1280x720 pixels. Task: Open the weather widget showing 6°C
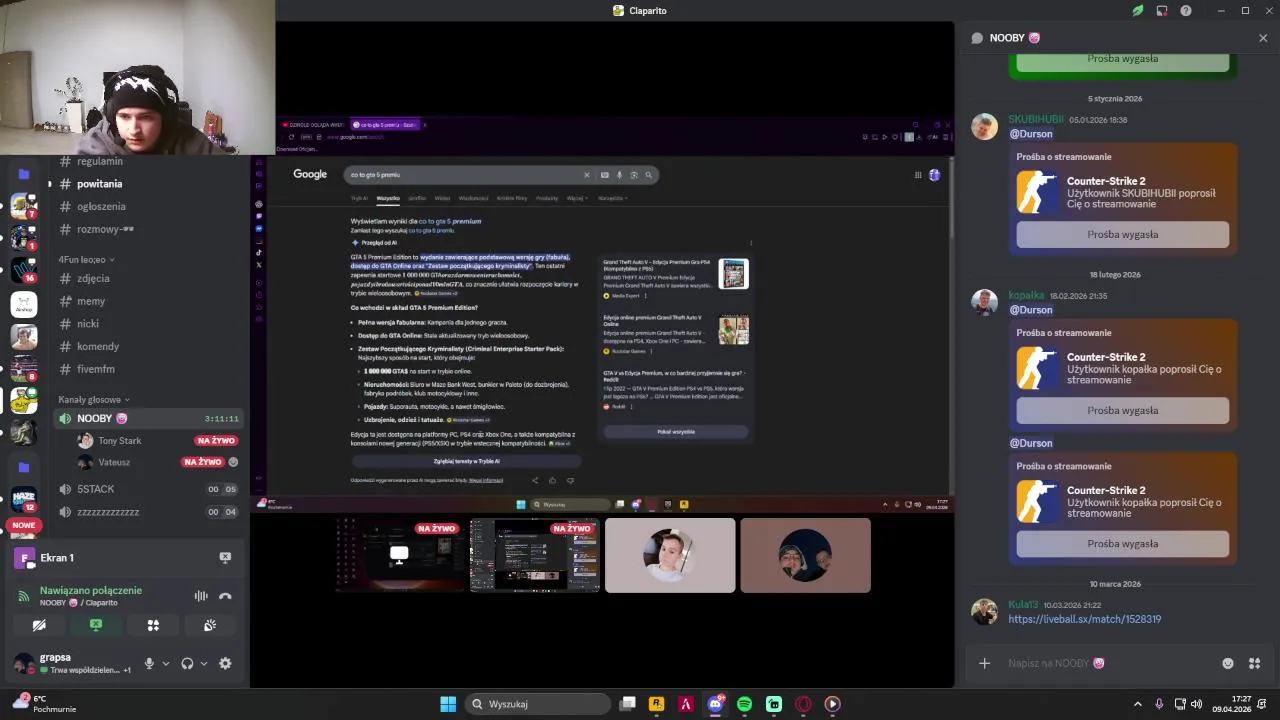45,704
